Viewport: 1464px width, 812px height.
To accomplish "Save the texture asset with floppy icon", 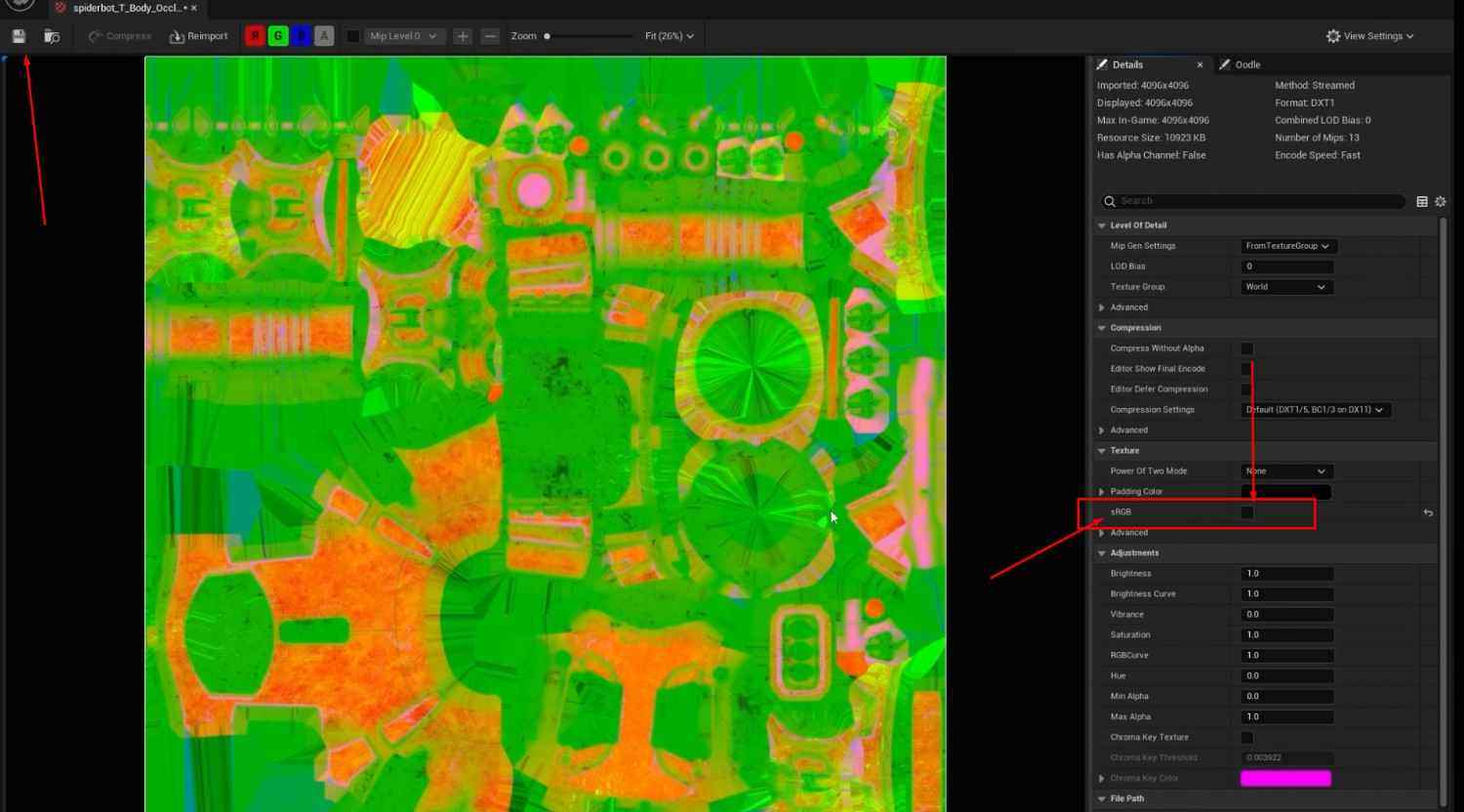I will [19, 36].
